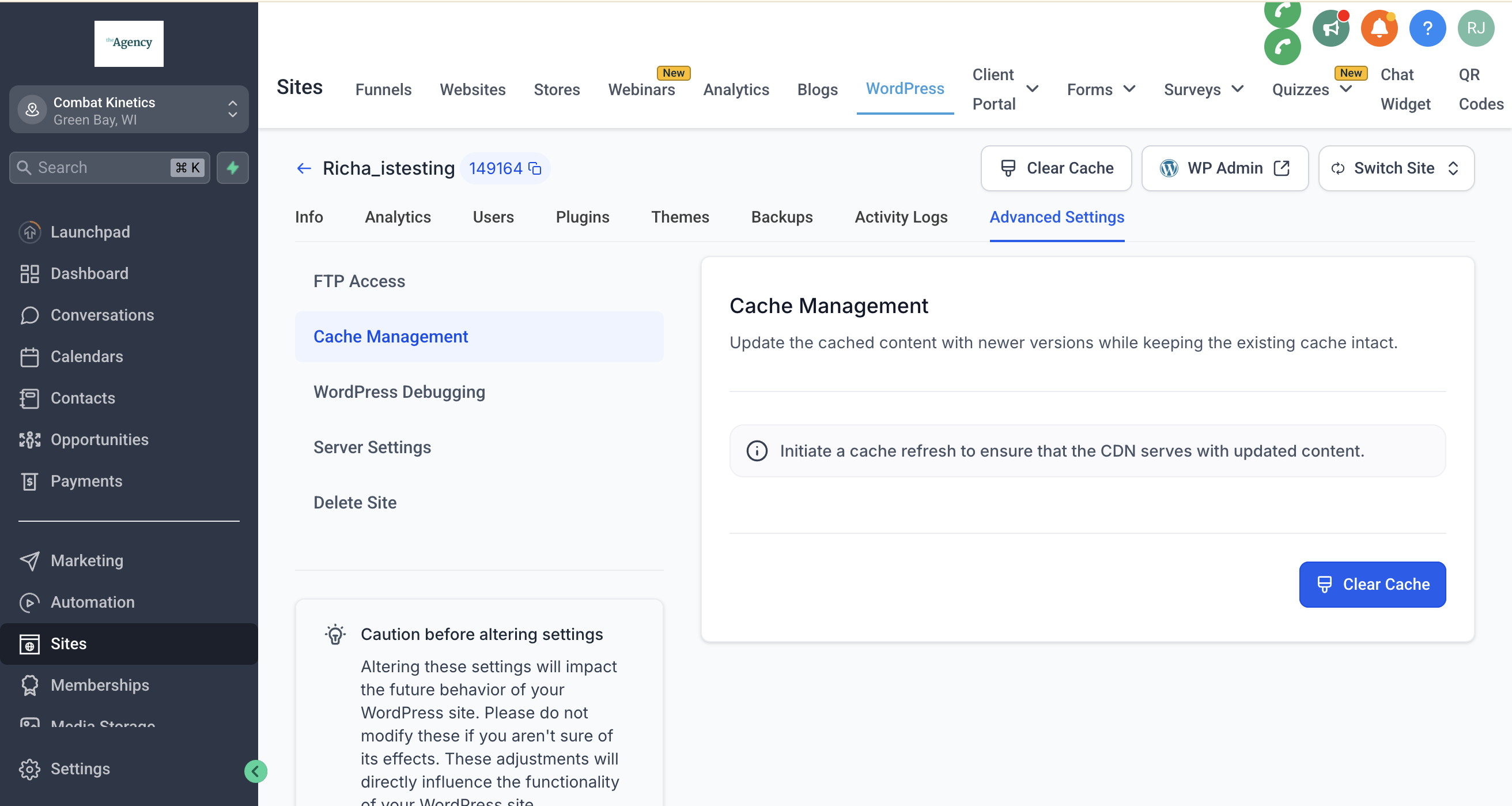Click the back arrow beside Richa_istesting
This screenshot has height=806, width=1512.
point(304,168)
